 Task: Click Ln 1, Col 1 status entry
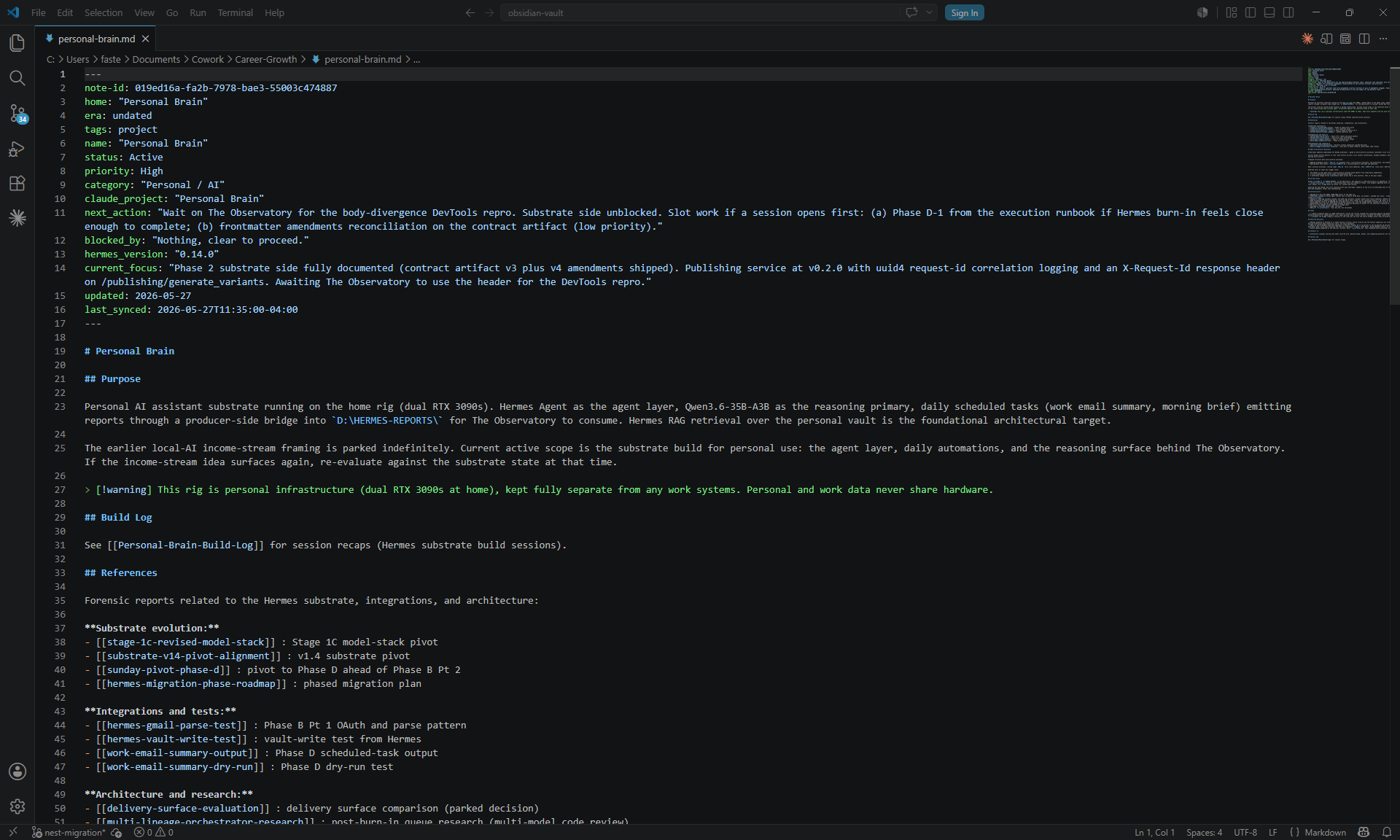pyautogui.click(x=1154, y=832)
